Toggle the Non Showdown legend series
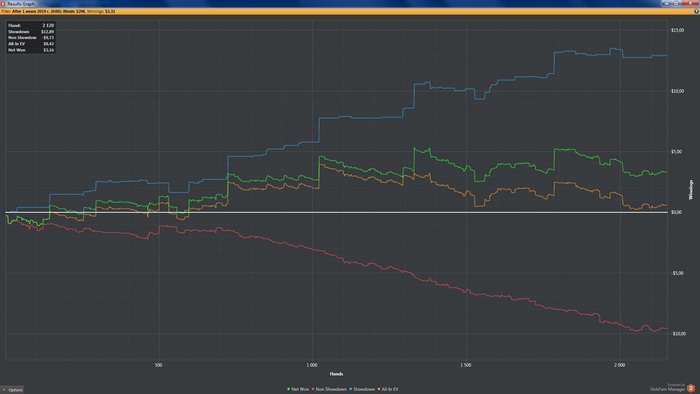This screenshot has width=700, height=394. click(329, 389)
